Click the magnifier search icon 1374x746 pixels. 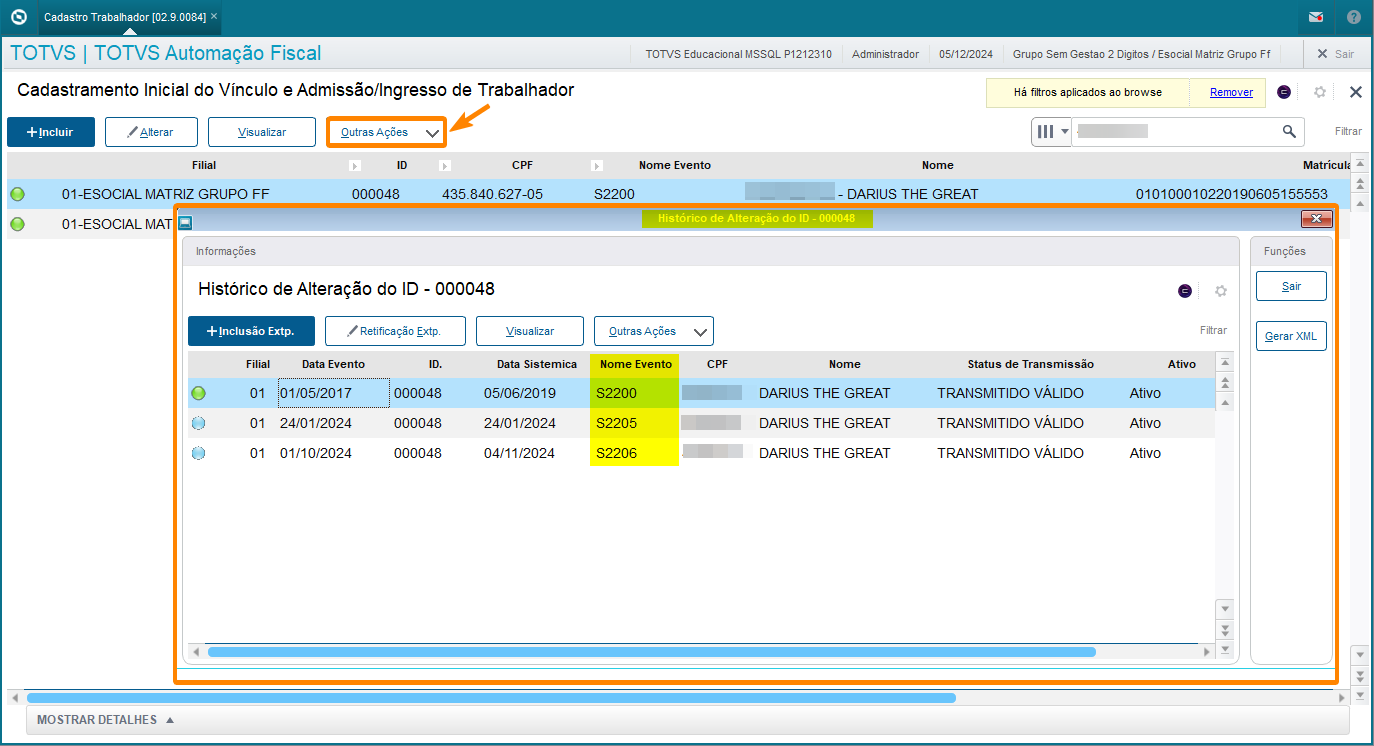(1289, 131)
